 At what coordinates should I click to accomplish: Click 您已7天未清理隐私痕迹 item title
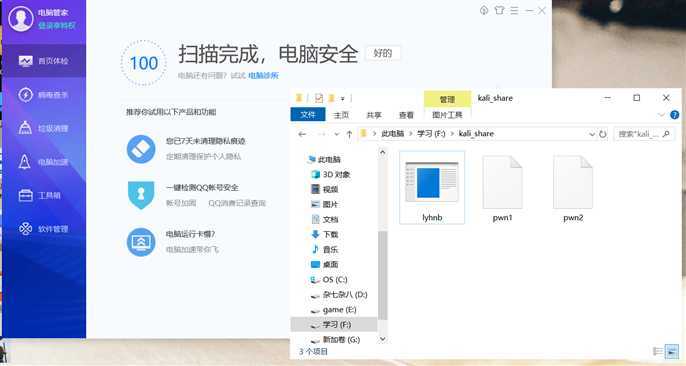coord(206,141)
